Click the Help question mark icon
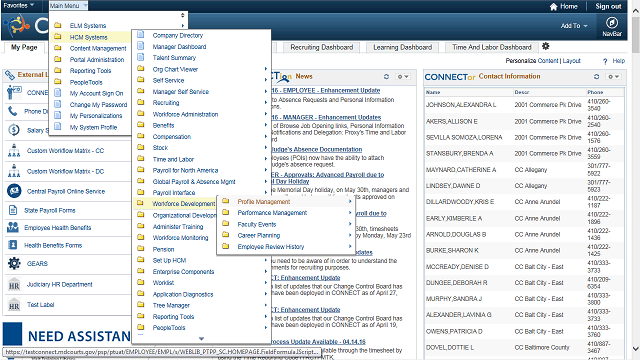640x360 pixels. (x=605, y=61)
